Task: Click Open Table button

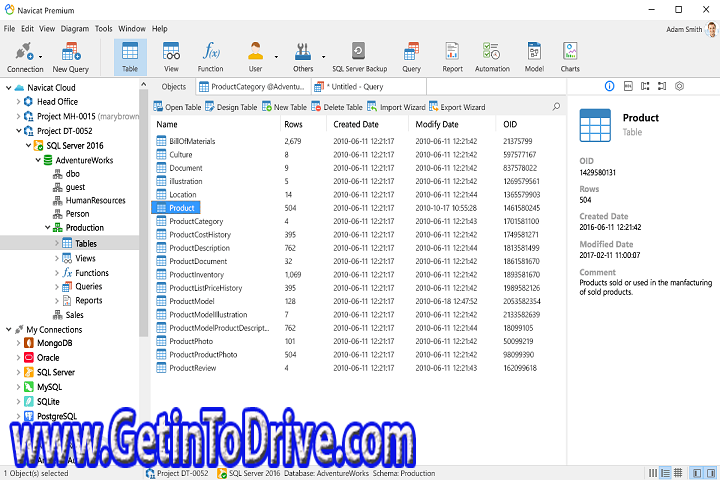Action: click(x=177, y=107)
